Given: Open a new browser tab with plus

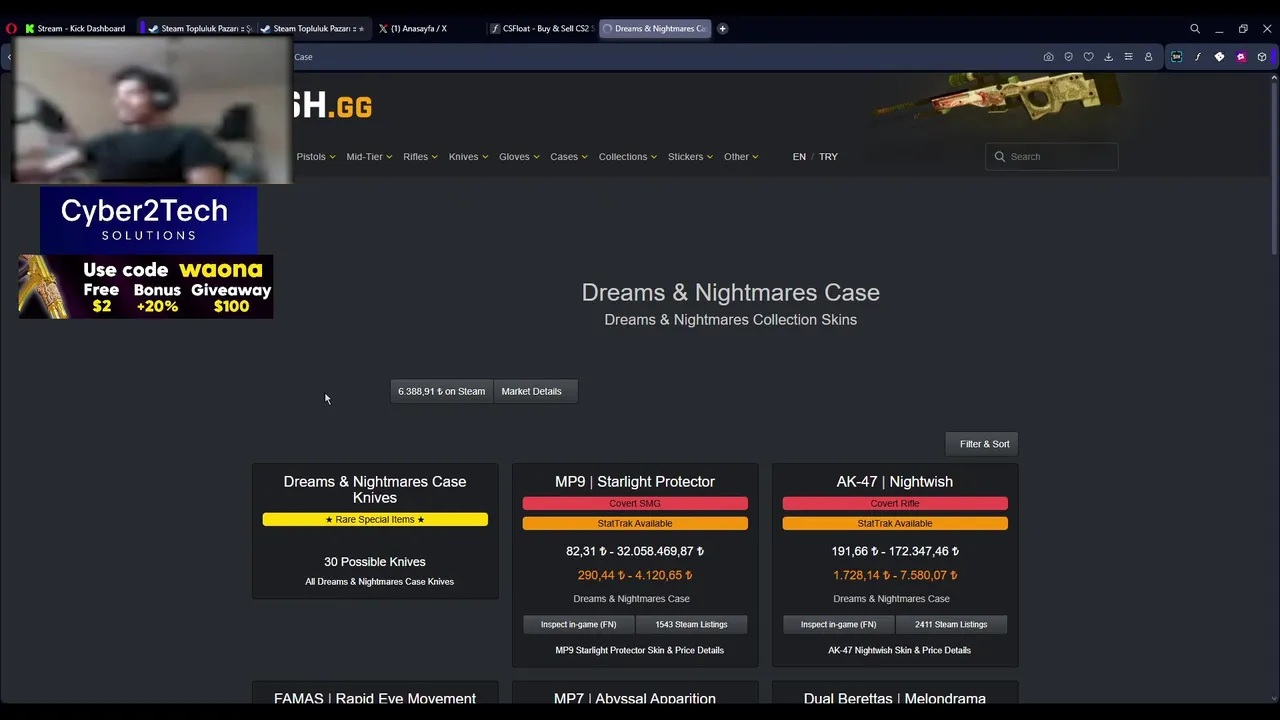Looking at the screenshot, I should point(722,29).
